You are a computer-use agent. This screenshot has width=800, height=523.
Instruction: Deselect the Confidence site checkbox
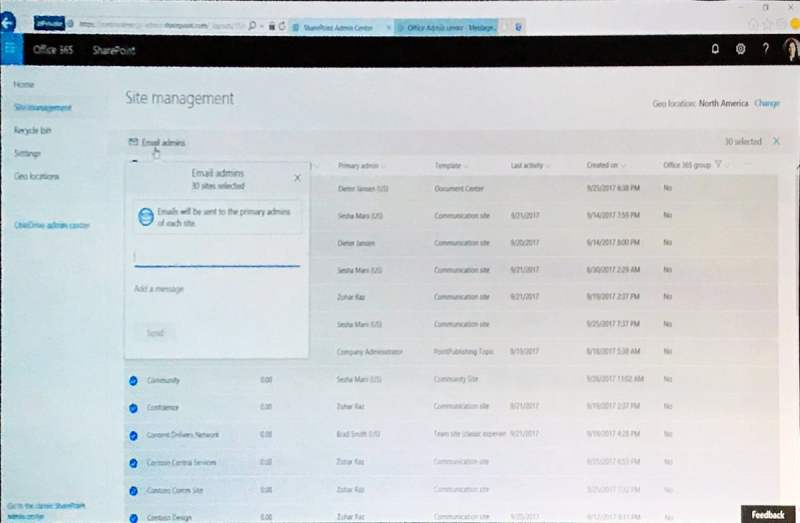(133, 408)
